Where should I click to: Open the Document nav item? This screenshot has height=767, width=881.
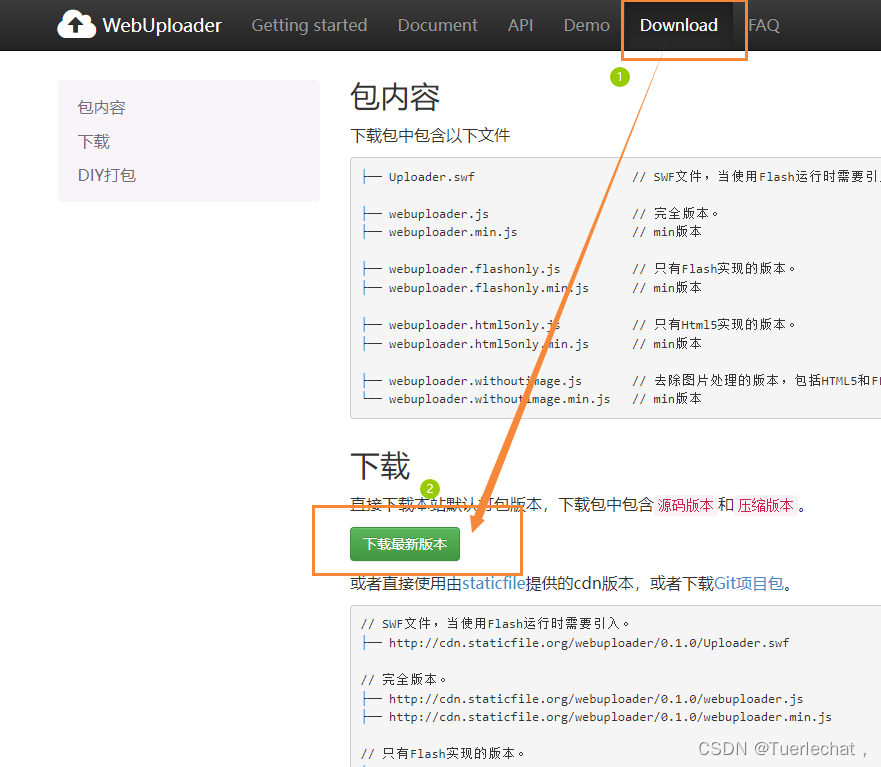(x=437, y=25)
